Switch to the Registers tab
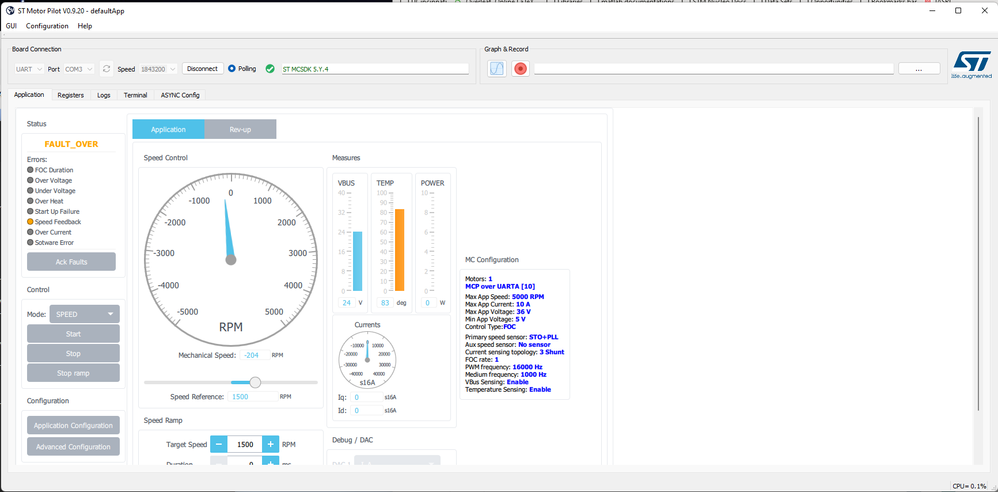998x492 pixels. [70, 95]
